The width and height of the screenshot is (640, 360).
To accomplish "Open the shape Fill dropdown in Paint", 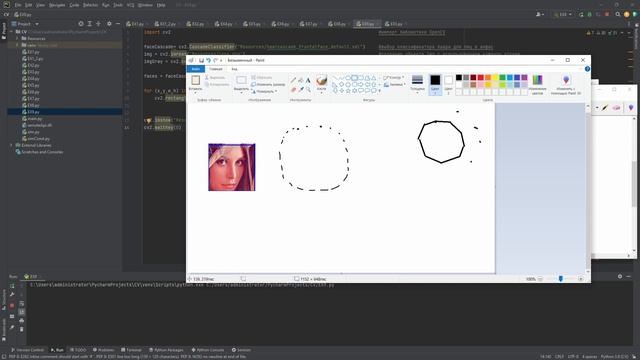I will 394,84.
